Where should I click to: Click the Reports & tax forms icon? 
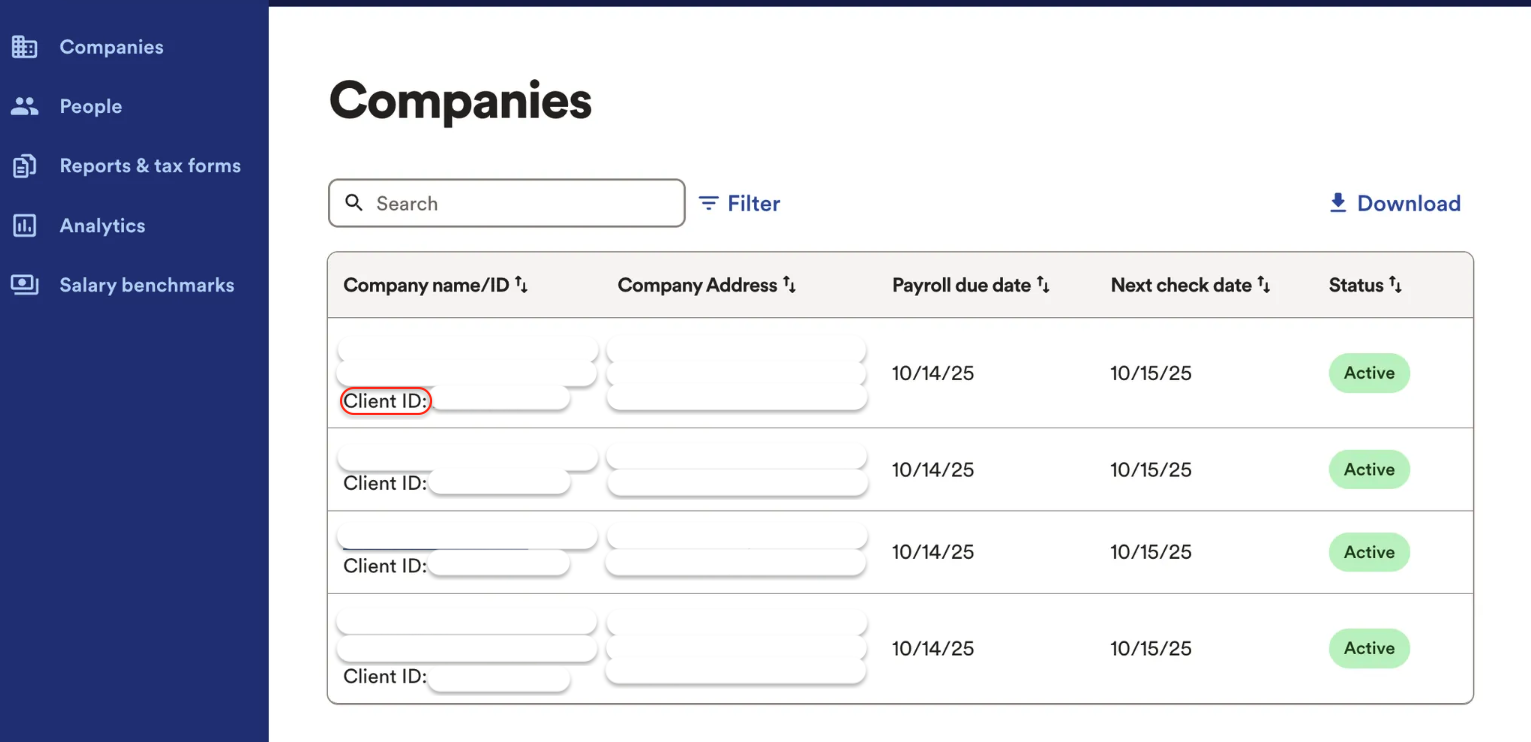click(24, 166)
